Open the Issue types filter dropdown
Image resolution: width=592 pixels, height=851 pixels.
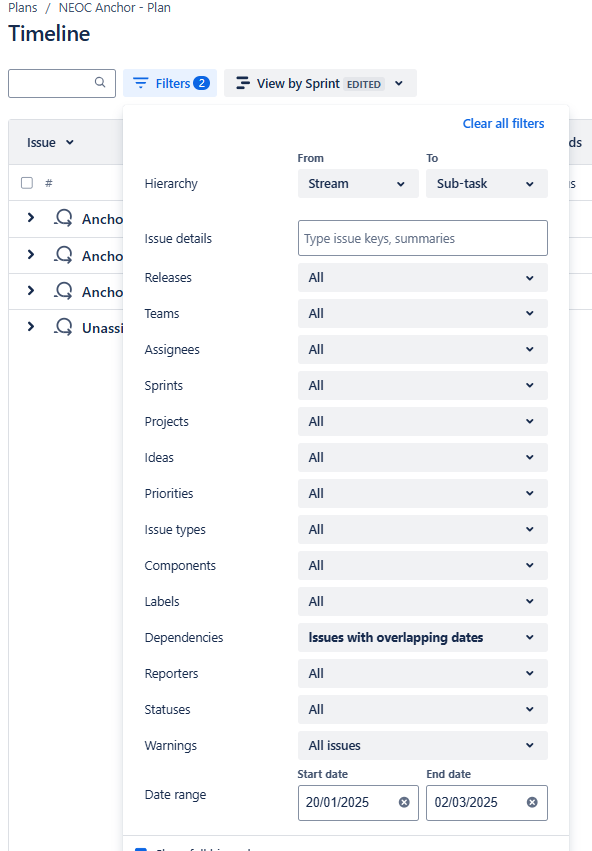pos(423,529)
